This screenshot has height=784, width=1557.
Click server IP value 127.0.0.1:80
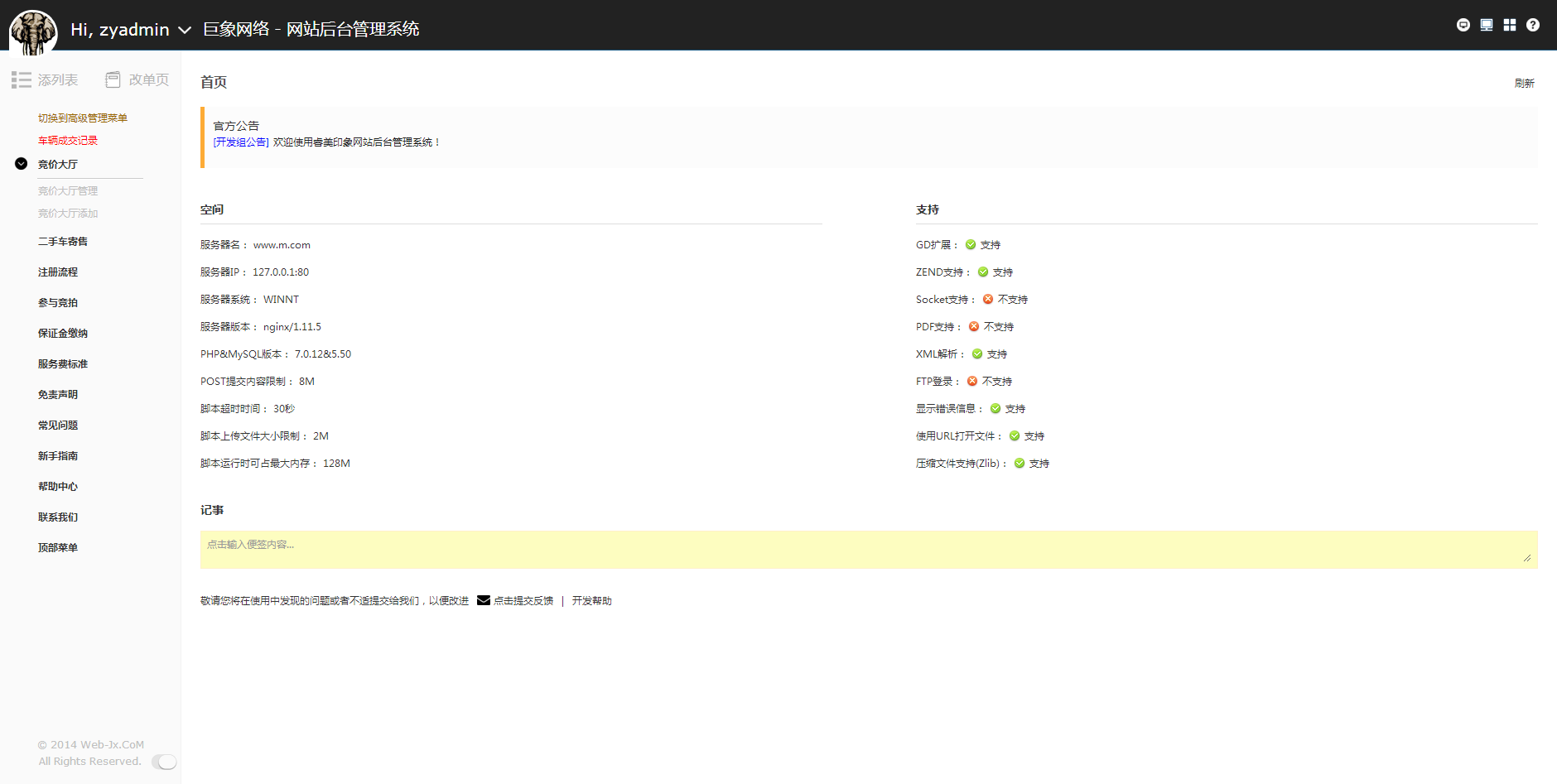[x=281, y=272]
